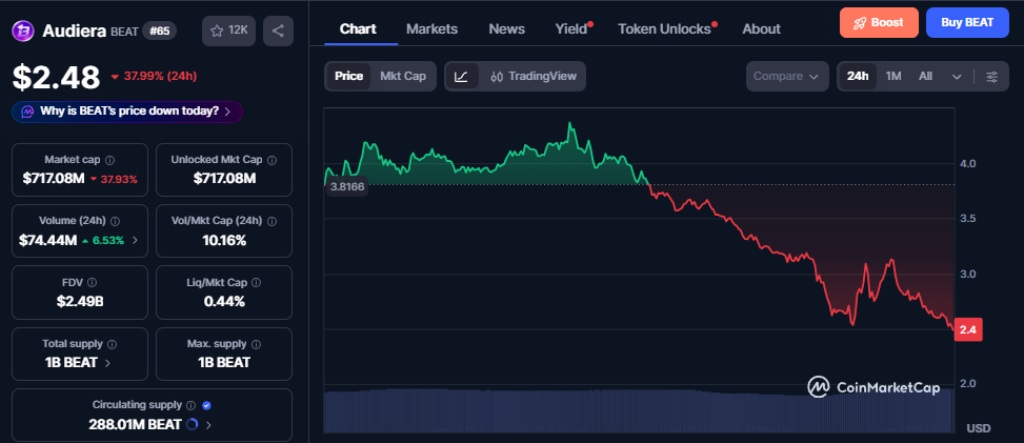This screenshot has width=1024, height=443.
Task: Click the 0.44% Liq/Mkt Cap value
Action: 224,301
